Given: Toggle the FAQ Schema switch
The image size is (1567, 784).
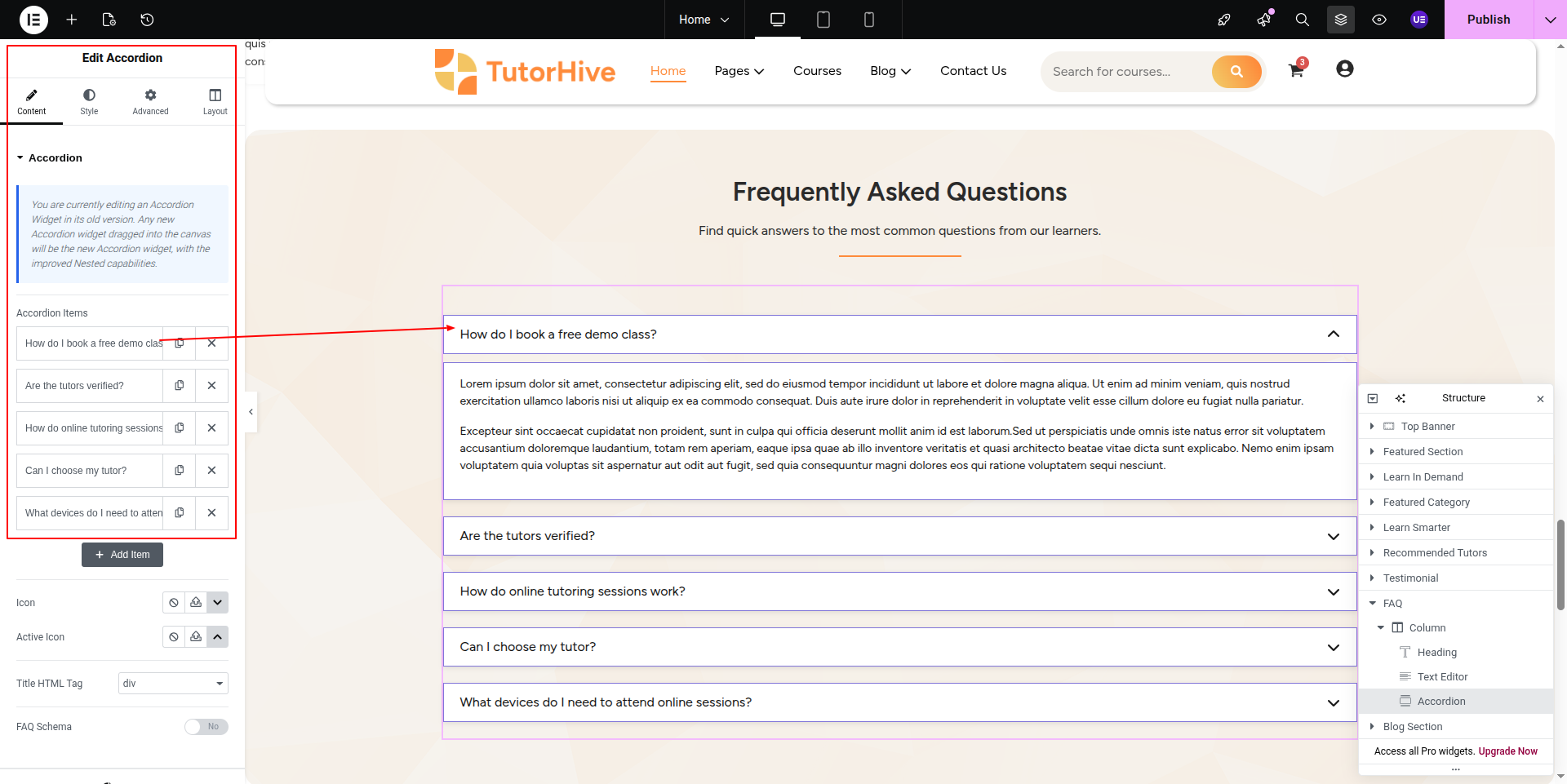Looking at the screenshot, I should click(206, 727).
